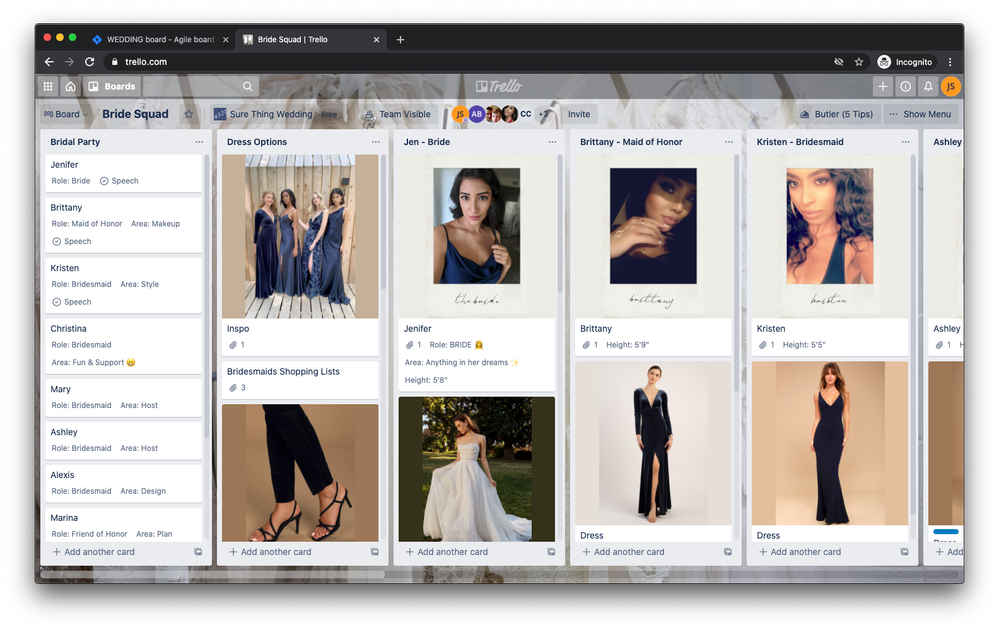Open the black heels photo card

(x=300, y=473)
